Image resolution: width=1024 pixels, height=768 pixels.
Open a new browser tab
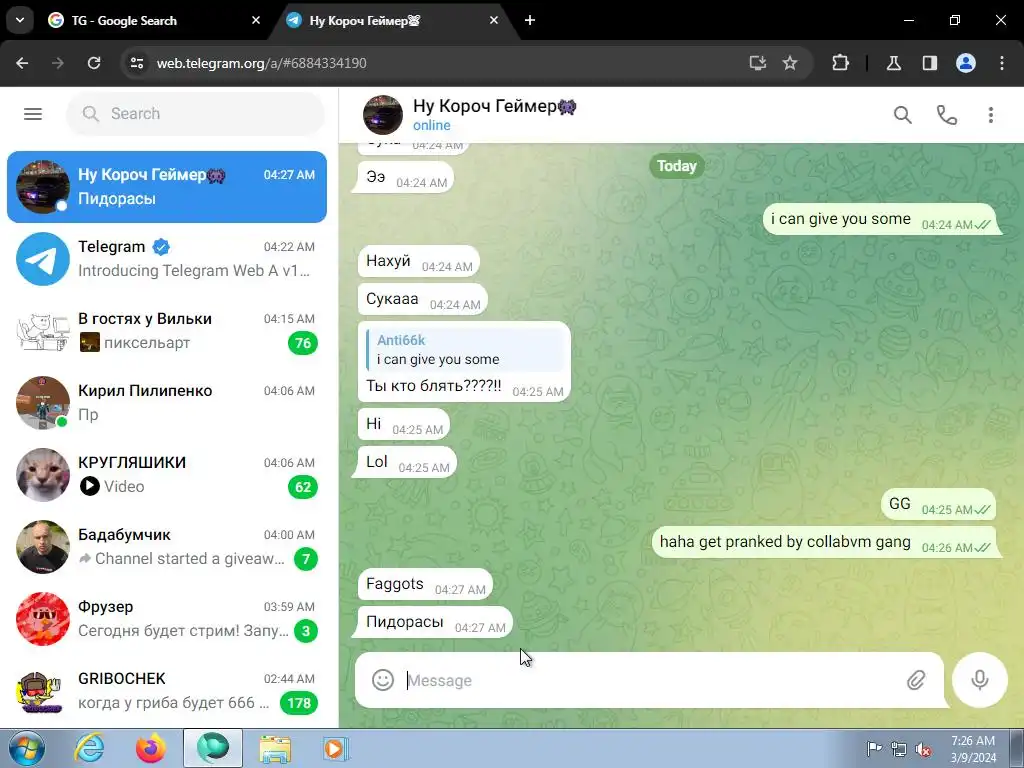pyautogui.click(x=530, y=20)
